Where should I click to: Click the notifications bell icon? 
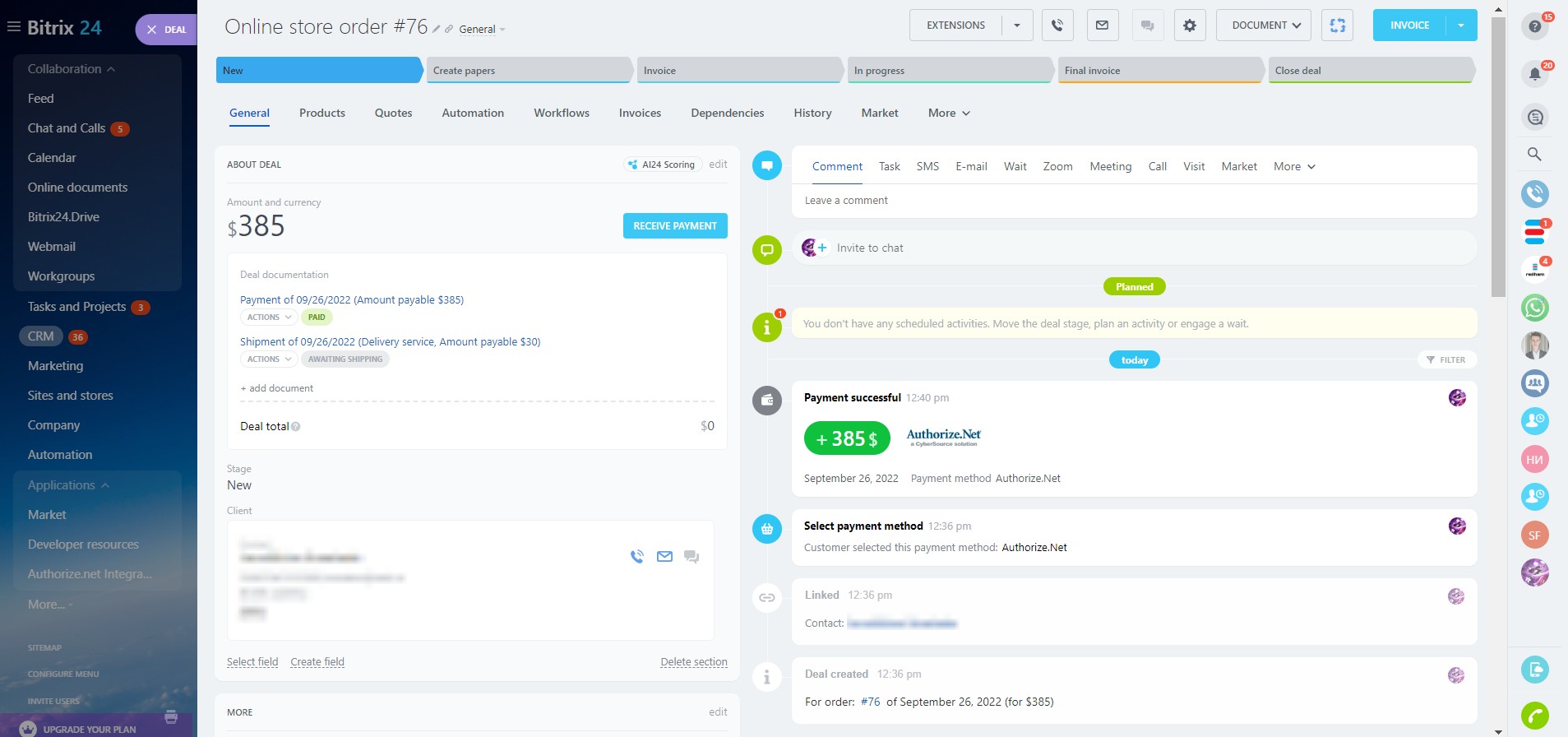tap(1534, 74)
